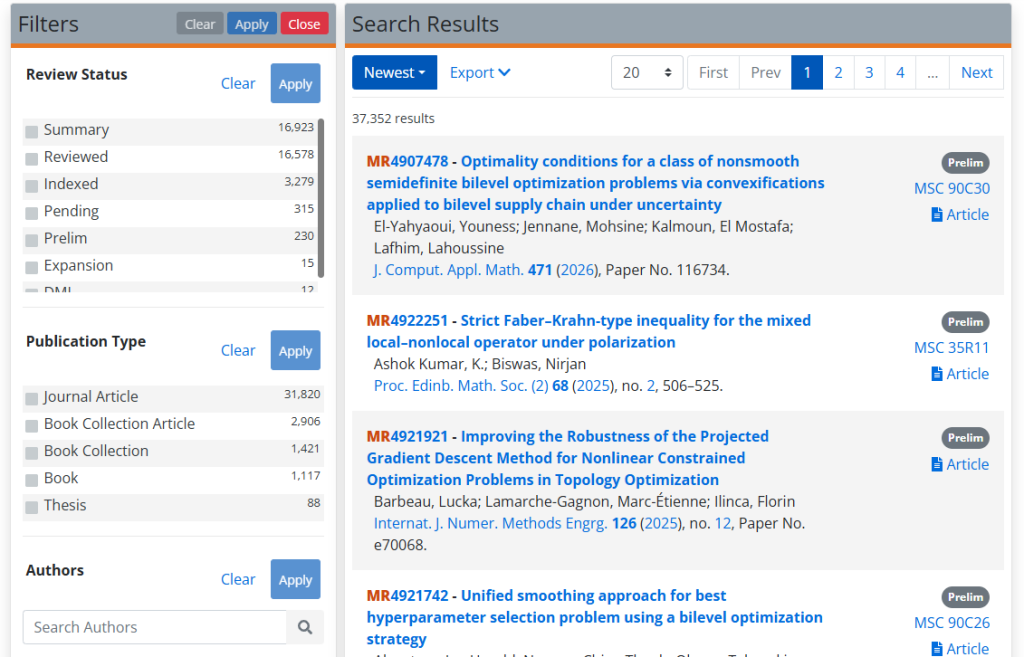Open Article icon for MR4907478
1024x657 pixels.
pyautogui.click(x=937, y=215)
